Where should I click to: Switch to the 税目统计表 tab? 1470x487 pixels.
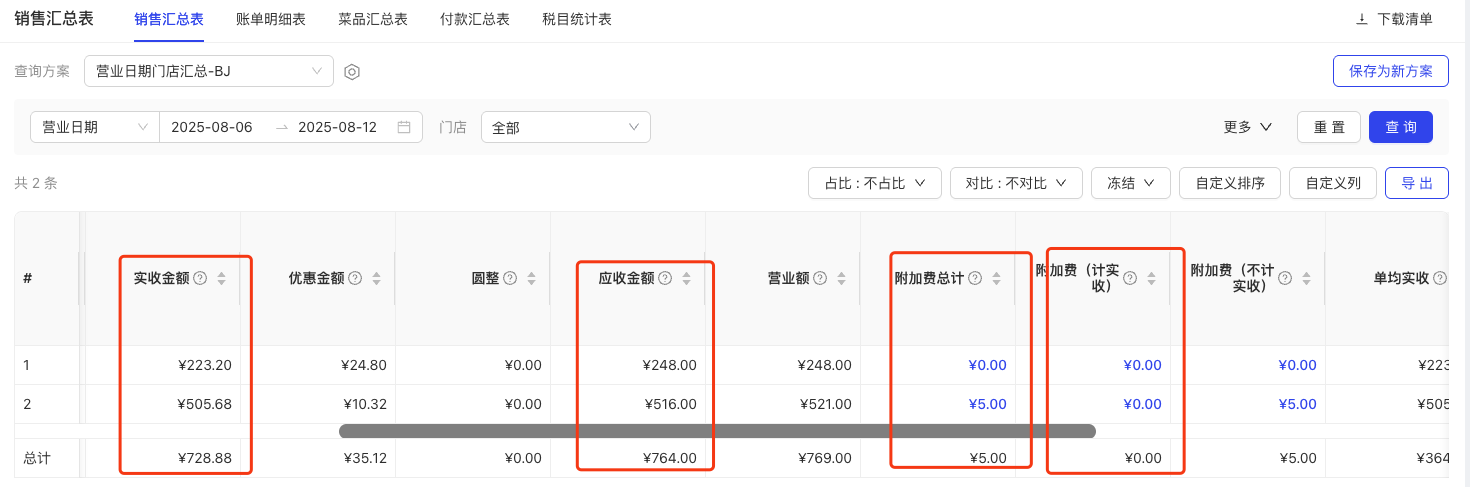tap(577, 19)
